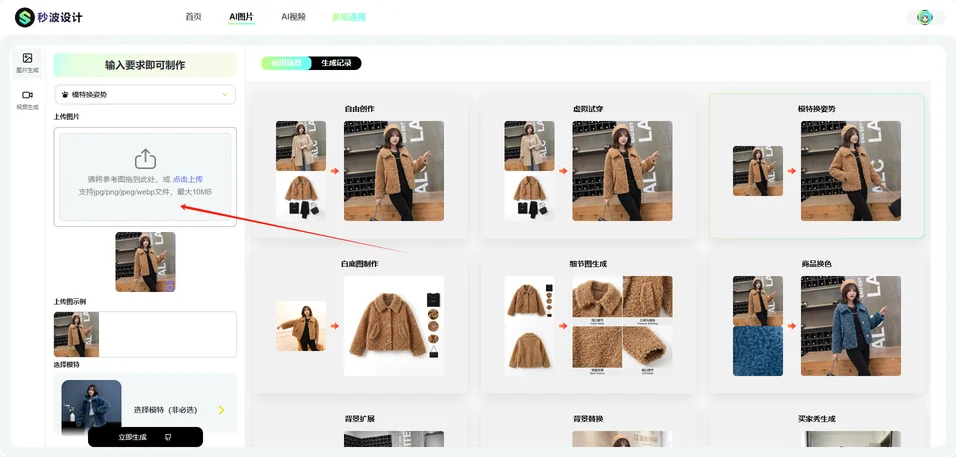The image size is (956, 457).
Task: Select the 虚拟试穿 scenario card title
Action: (x=588, y=108)
